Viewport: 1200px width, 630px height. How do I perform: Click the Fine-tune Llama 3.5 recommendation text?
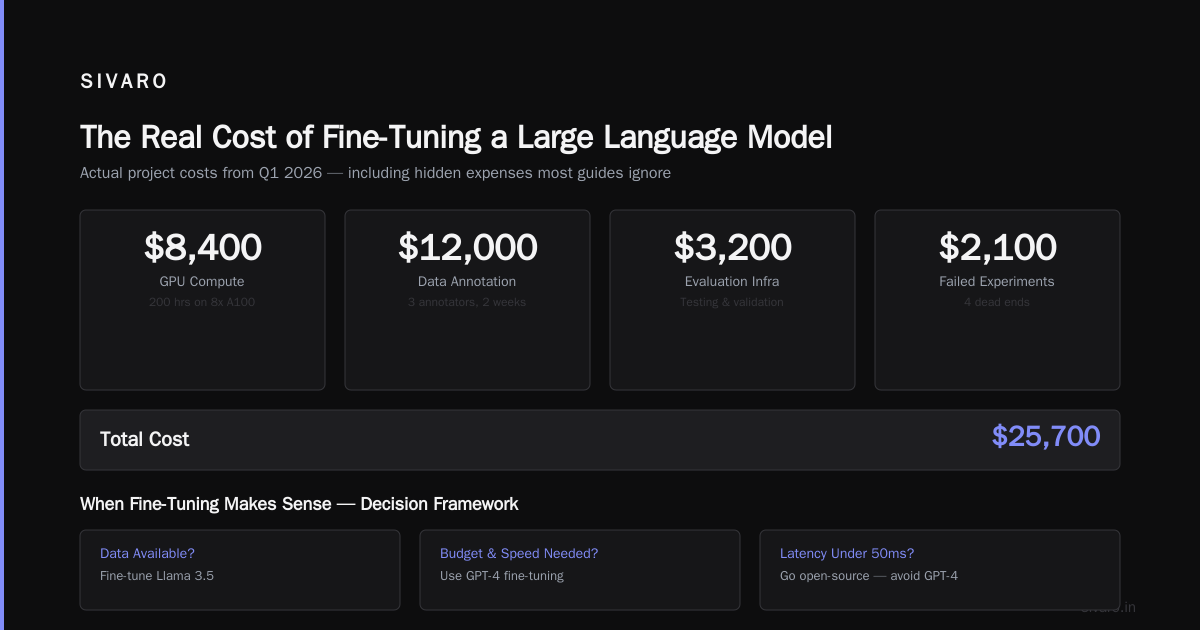click(x=157, y=576)
